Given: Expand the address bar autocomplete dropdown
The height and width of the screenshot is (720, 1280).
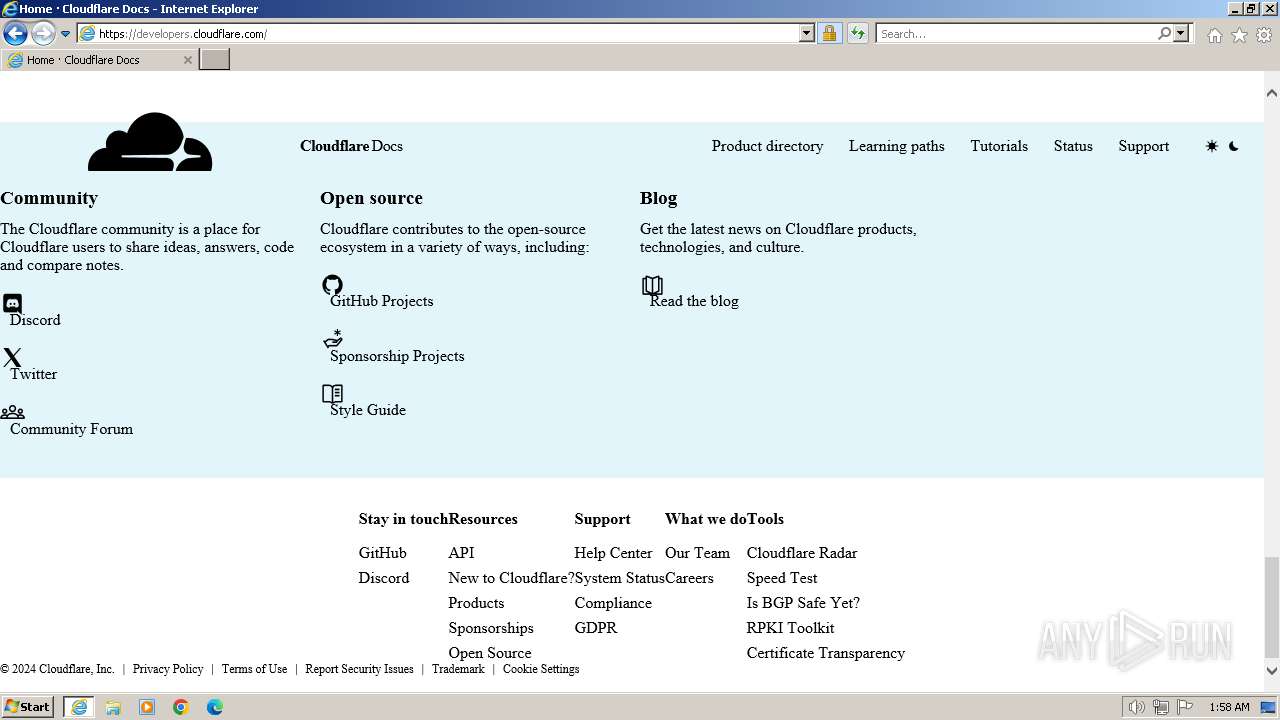Looking at the screenshot, I should (x=807, y=33).
